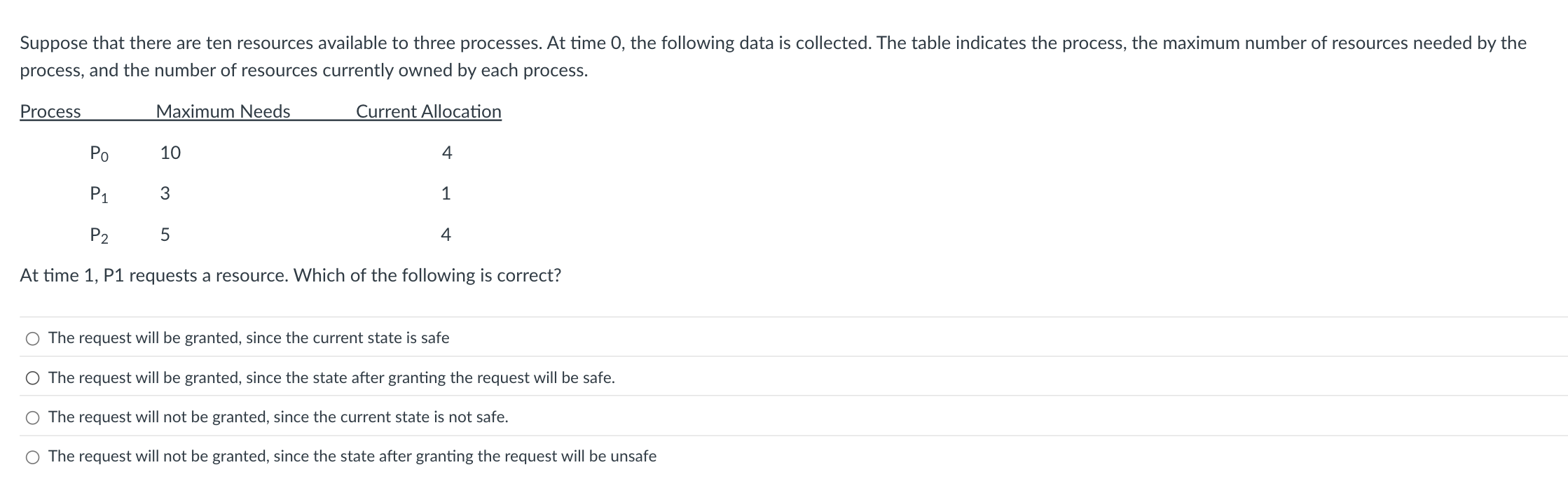1568x479 pixels.
Task: Click P0's maximum needs value of 10
Action: coord(170,153)
